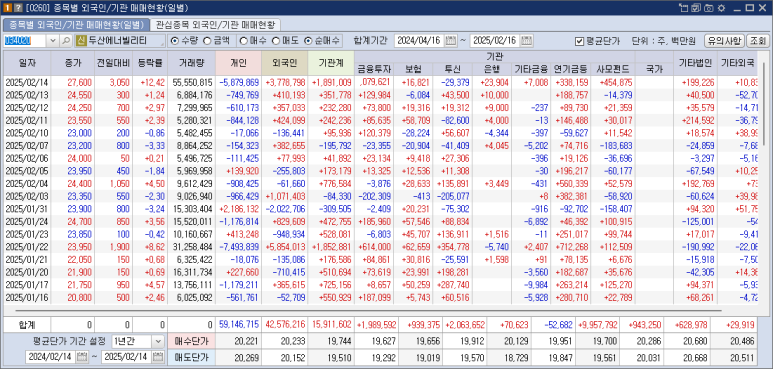The height and width of the screenshot is (369, 773).
Task: Click the 종가 column header
Action: pyautogui.click(x=73, y=63)
